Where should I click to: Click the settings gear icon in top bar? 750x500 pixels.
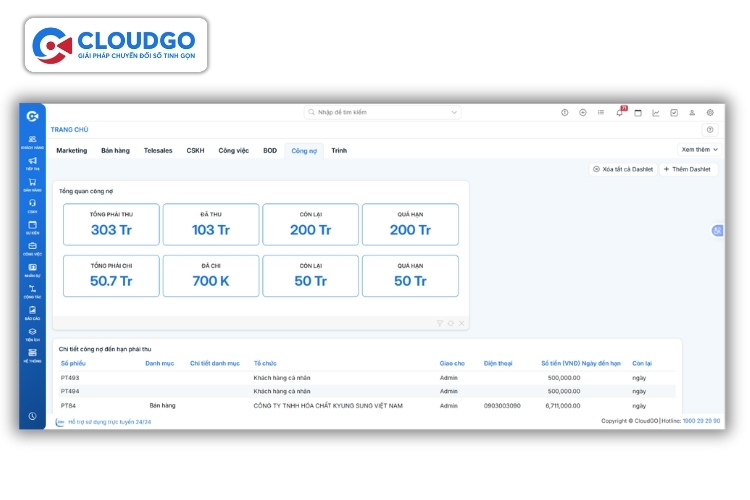pyautogui.click(x=710, y=113)
